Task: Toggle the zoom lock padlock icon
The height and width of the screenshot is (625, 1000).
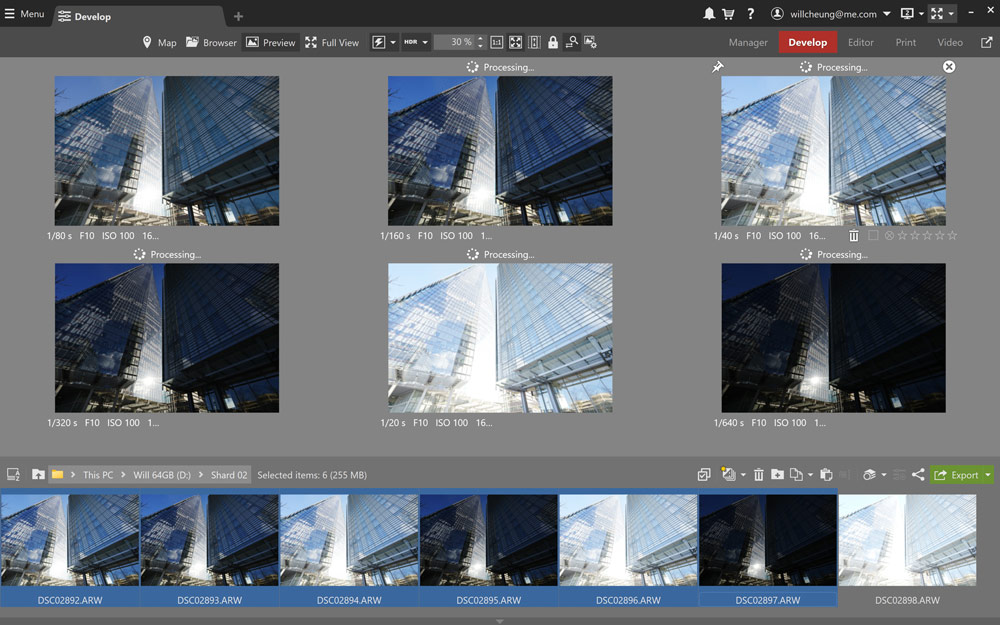Action: [x=553, y=42]
